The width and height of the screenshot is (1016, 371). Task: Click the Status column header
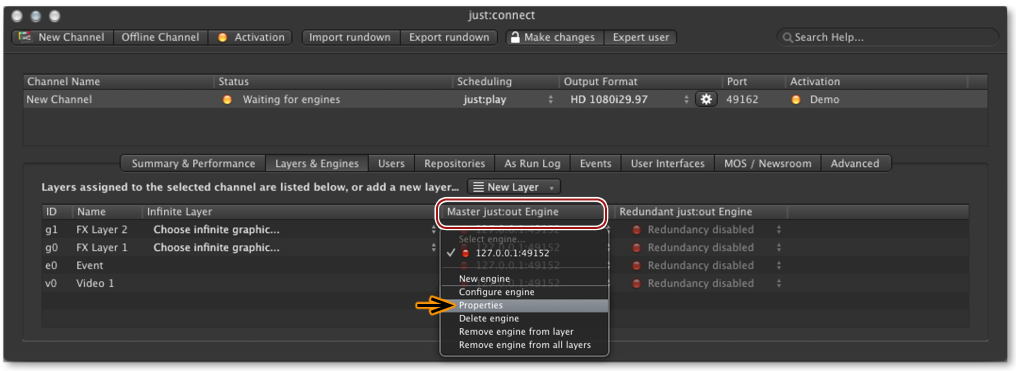tap(334, 82)
